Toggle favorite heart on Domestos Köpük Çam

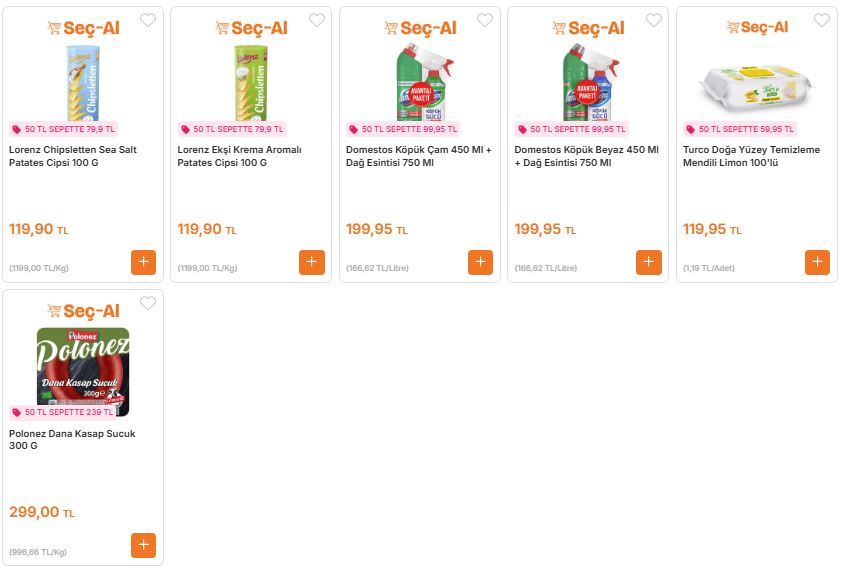coord(485,20)
